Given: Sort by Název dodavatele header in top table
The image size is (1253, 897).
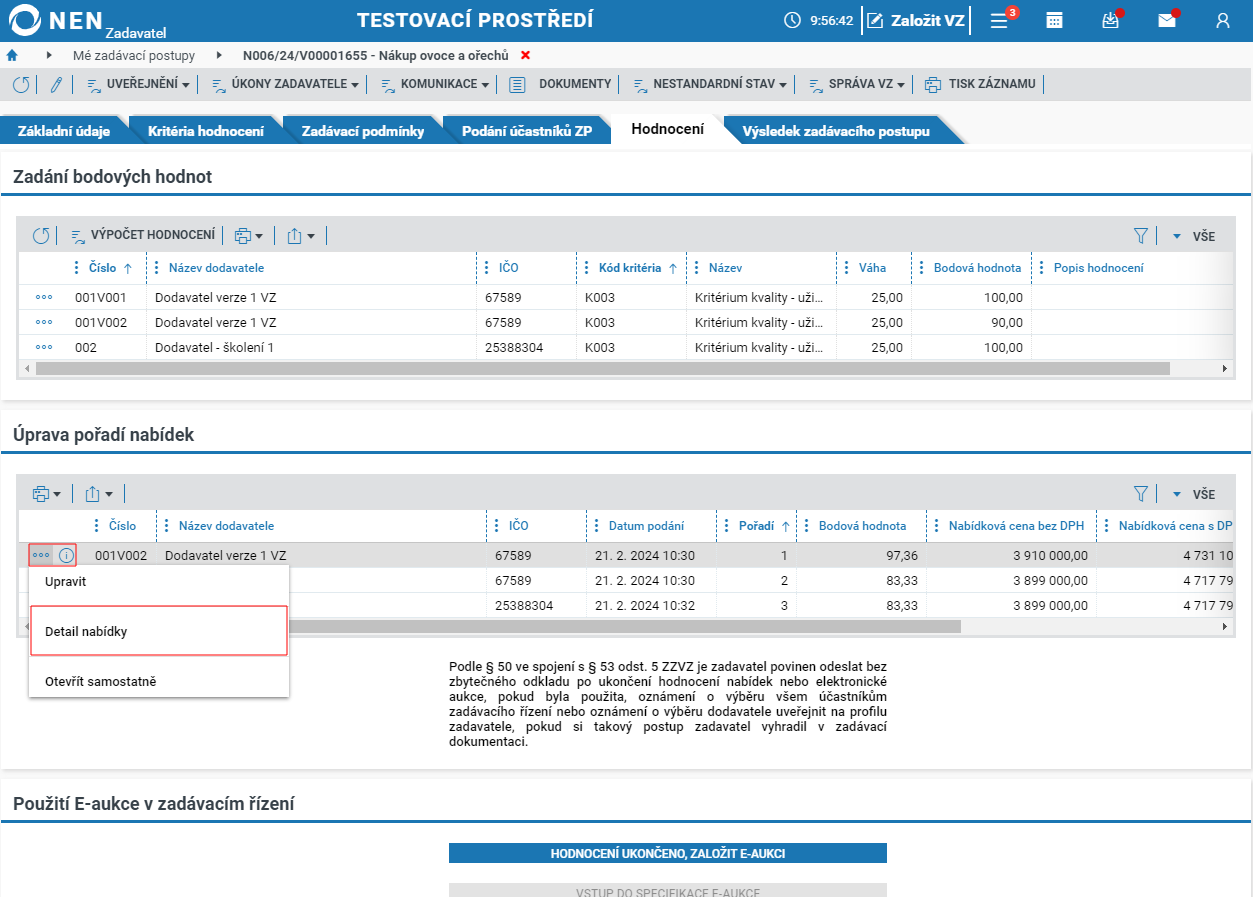Looking at the screenshot, I should click(x=216, y=268).
